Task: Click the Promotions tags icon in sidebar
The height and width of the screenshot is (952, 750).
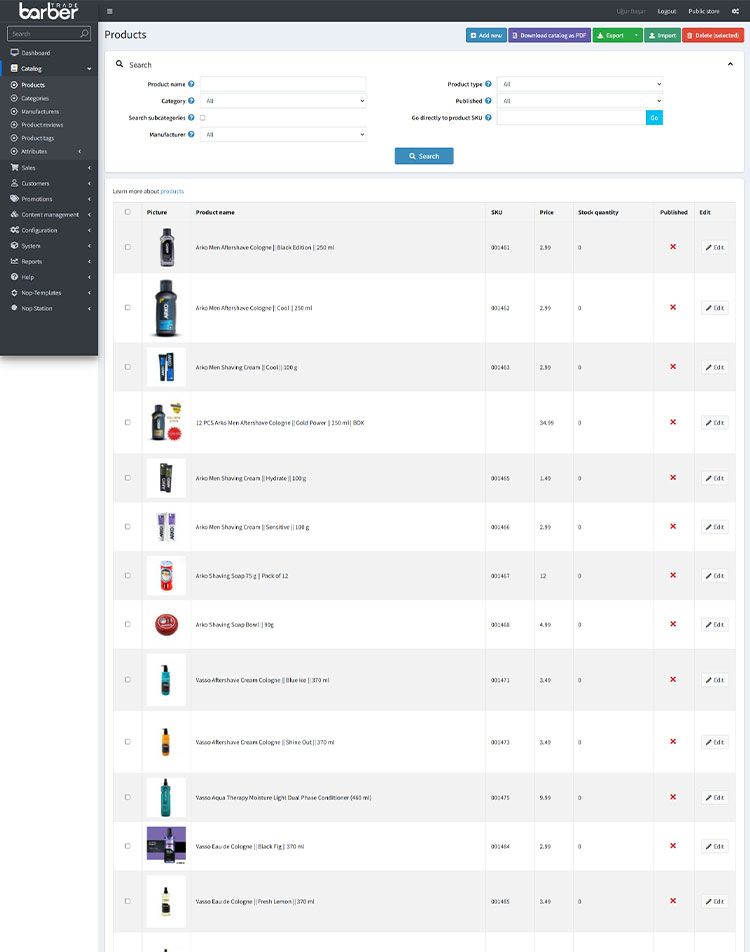Action: point(15,199)
